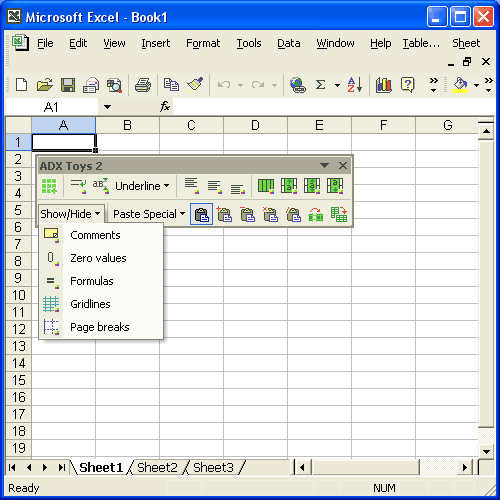Click the Help question mark icon
The width and height of the screenshot is (500, 500).
pyautogui.click(x=407, y=85)
